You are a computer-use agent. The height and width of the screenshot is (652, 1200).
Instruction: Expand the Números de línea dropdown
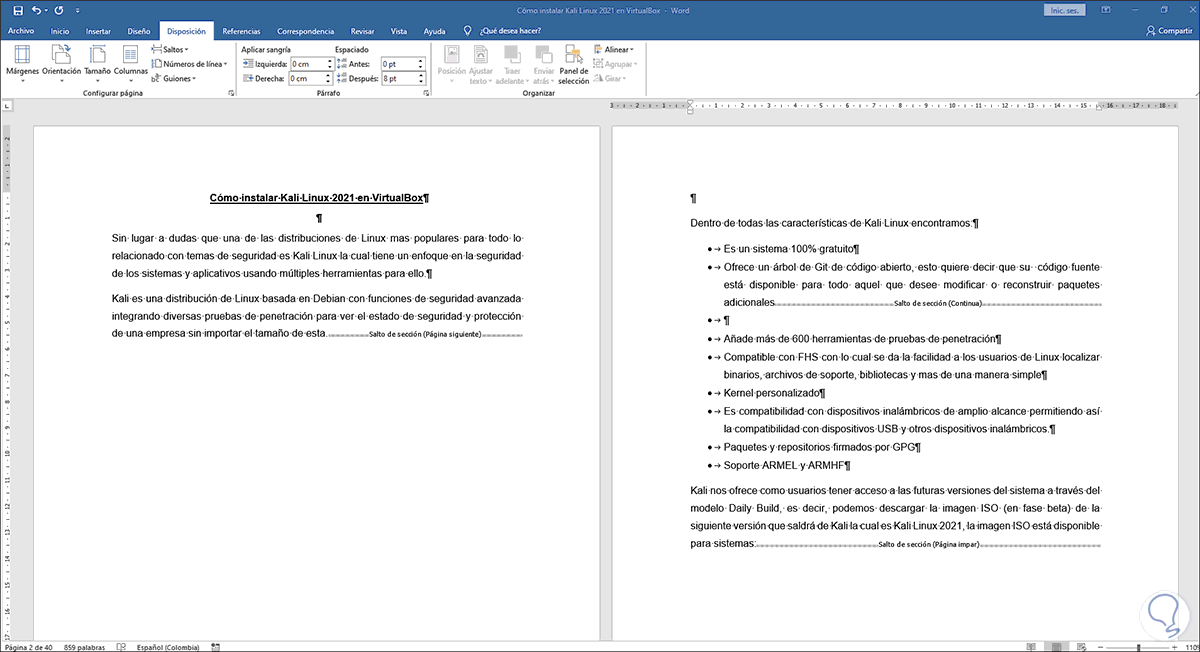point(189,63)
